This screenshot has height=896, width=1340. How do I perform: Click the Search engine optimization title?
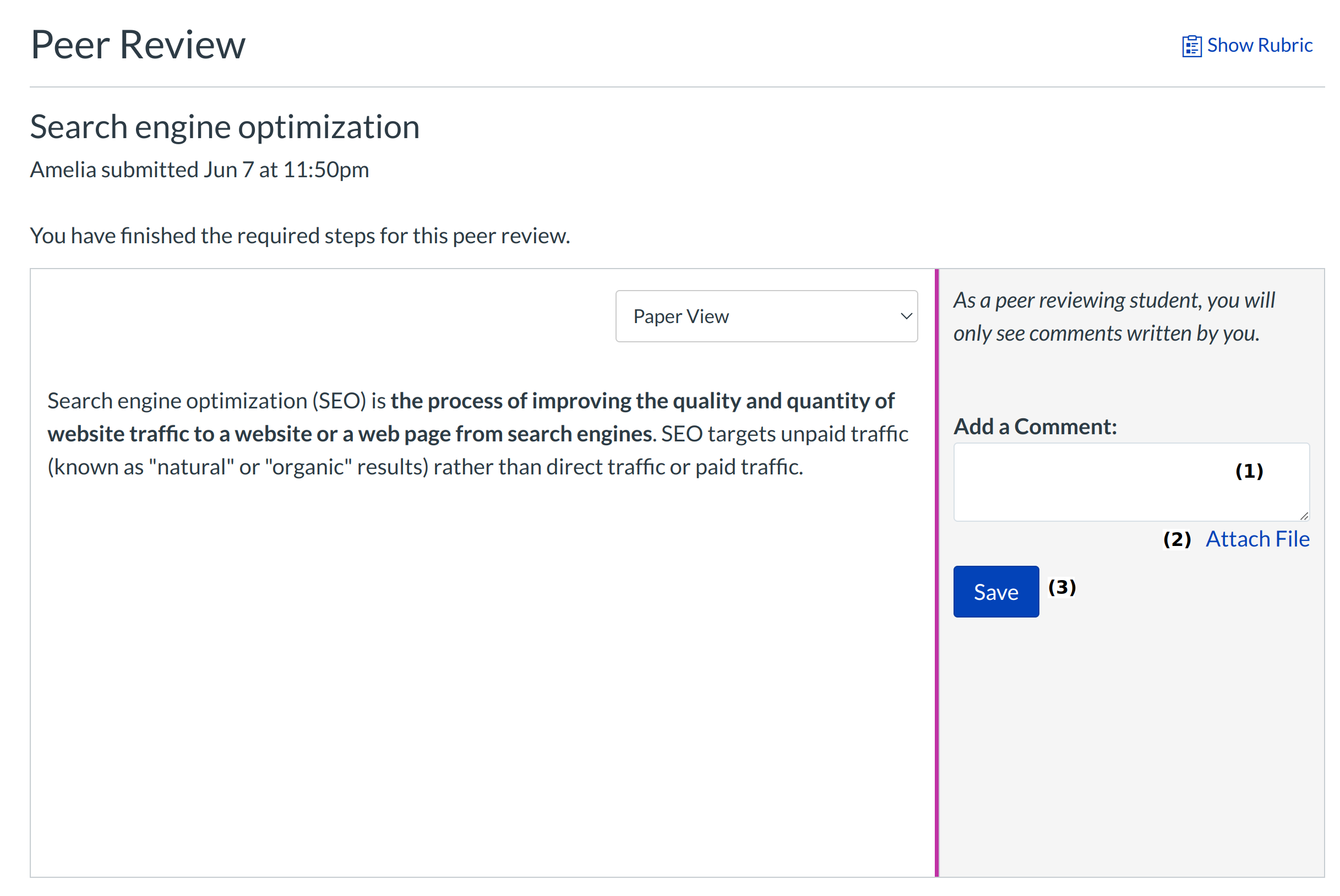225,127
